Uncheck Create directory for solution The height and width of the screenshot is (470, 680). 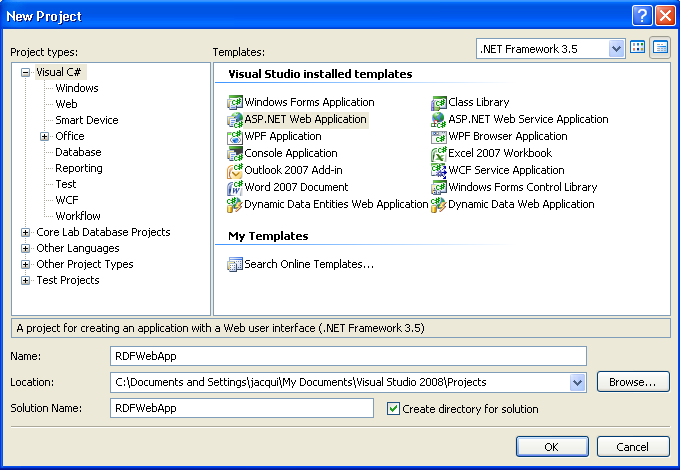point(393,409)
